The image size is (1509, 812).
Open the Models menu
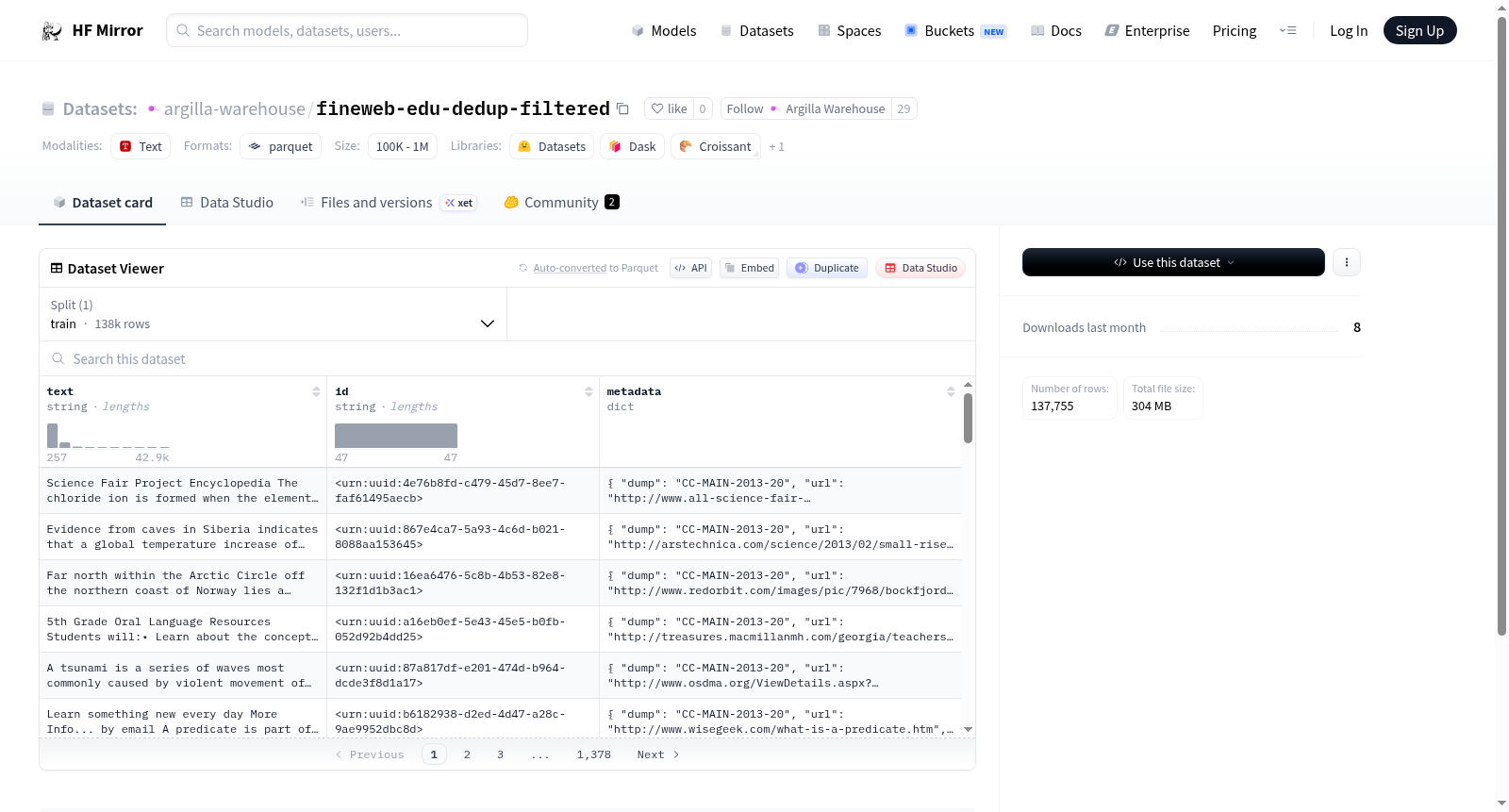[664, 30]
